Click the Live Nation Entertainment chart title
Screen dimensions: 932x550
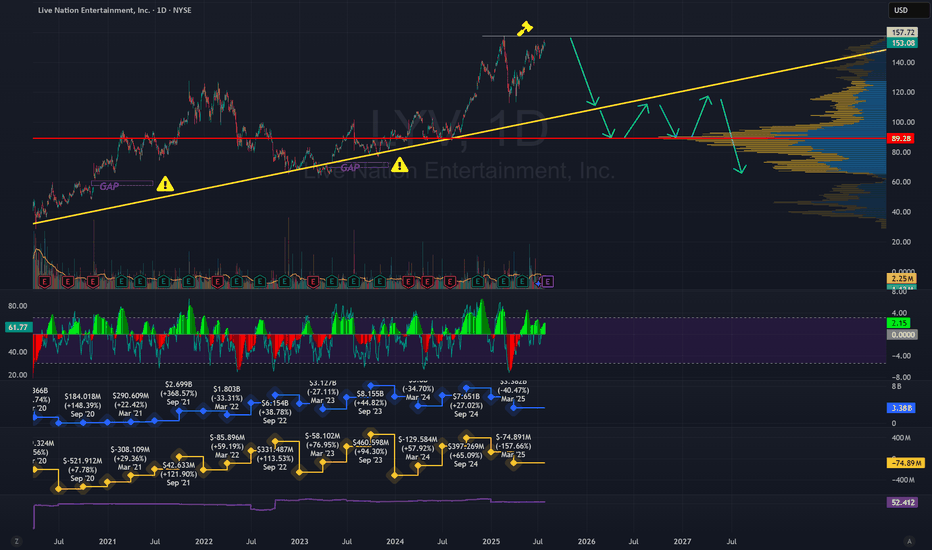coord(115,10)
